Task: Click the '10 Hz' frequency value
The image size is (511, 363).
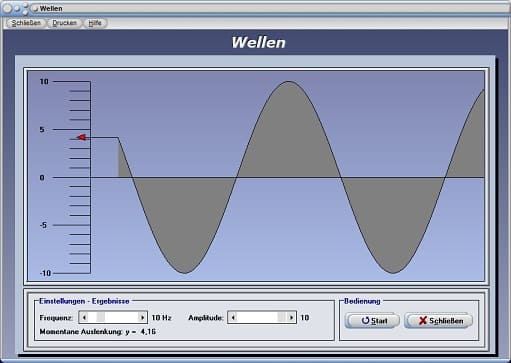Action: 161,318
